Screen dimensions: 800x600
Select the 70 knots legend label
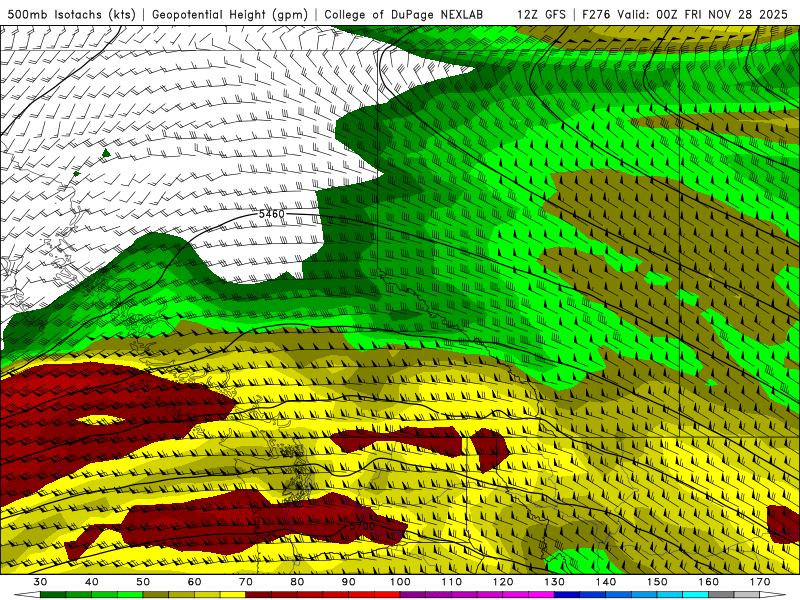click(246, 582)
